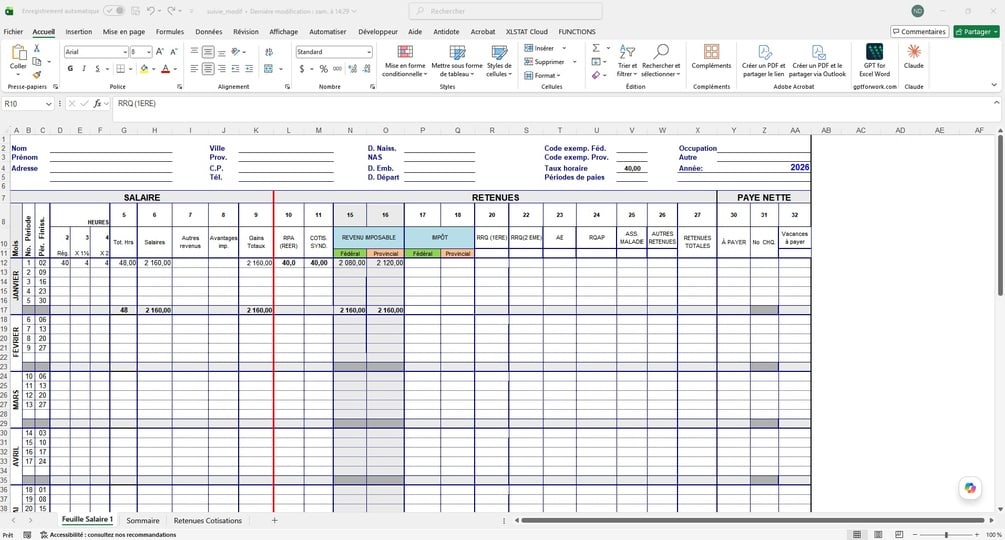
Task: Click the increase indent icon
Action: click(249, 69)
